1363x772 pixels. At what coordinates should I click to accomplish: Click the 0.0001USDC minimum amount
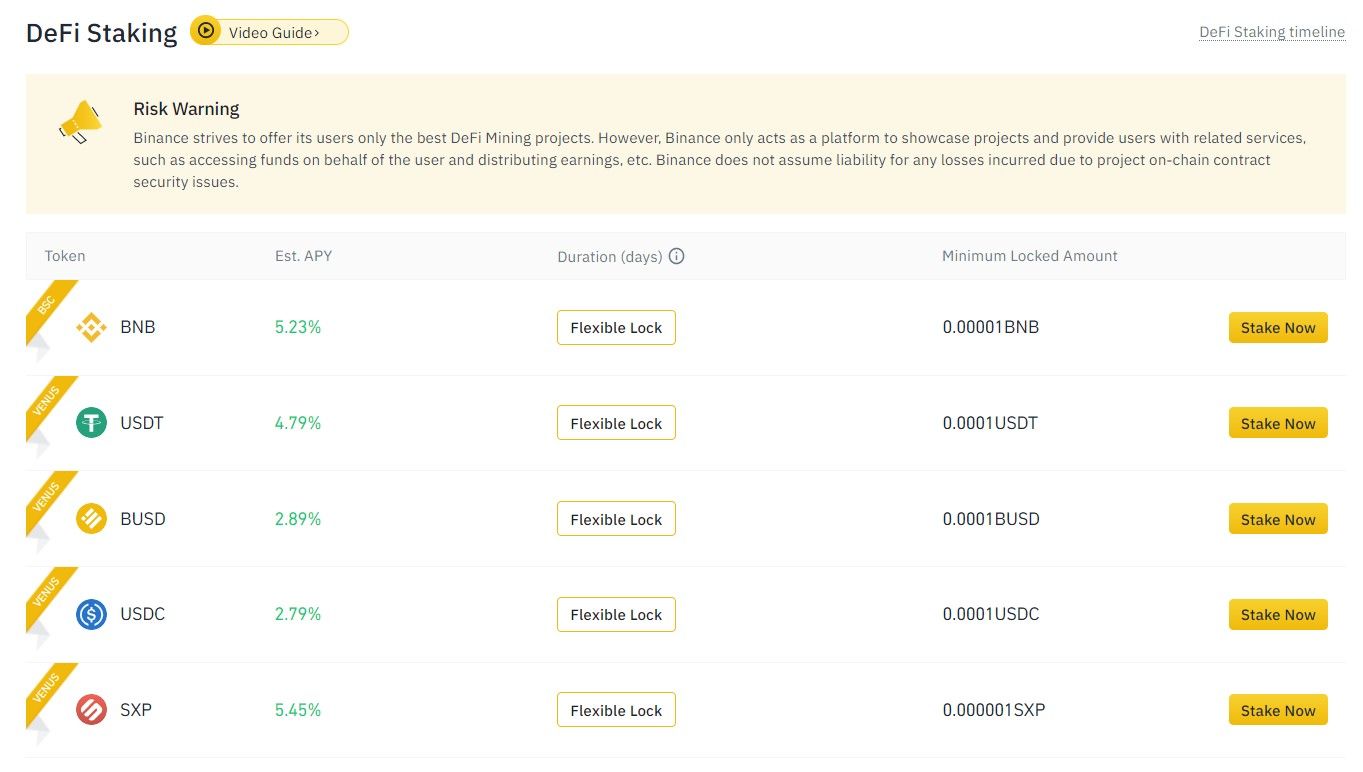991,614
